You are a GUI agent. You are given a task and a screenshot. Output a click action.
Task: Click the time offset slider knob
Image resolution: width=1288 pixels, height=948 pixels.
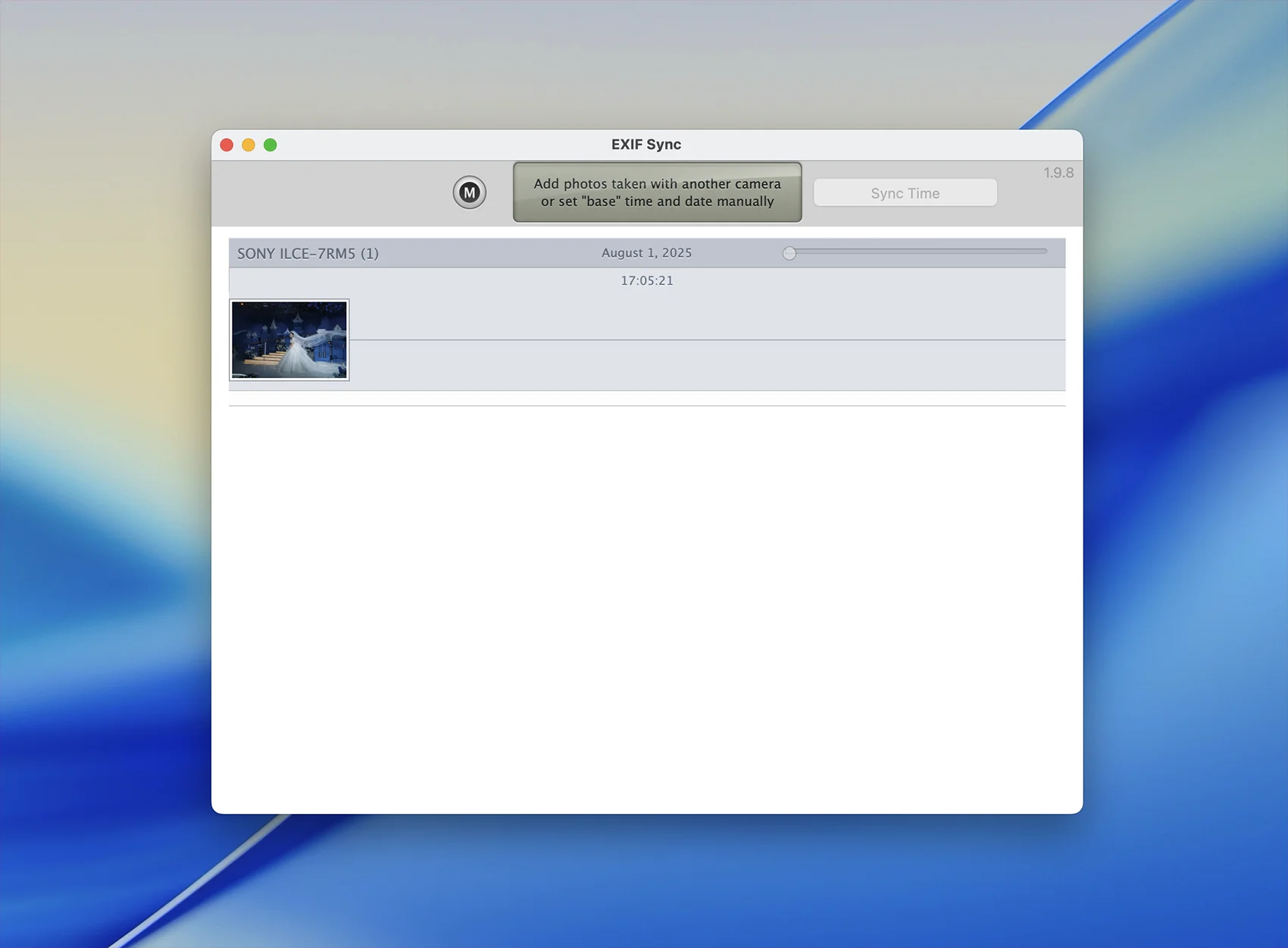pos(789,253)
